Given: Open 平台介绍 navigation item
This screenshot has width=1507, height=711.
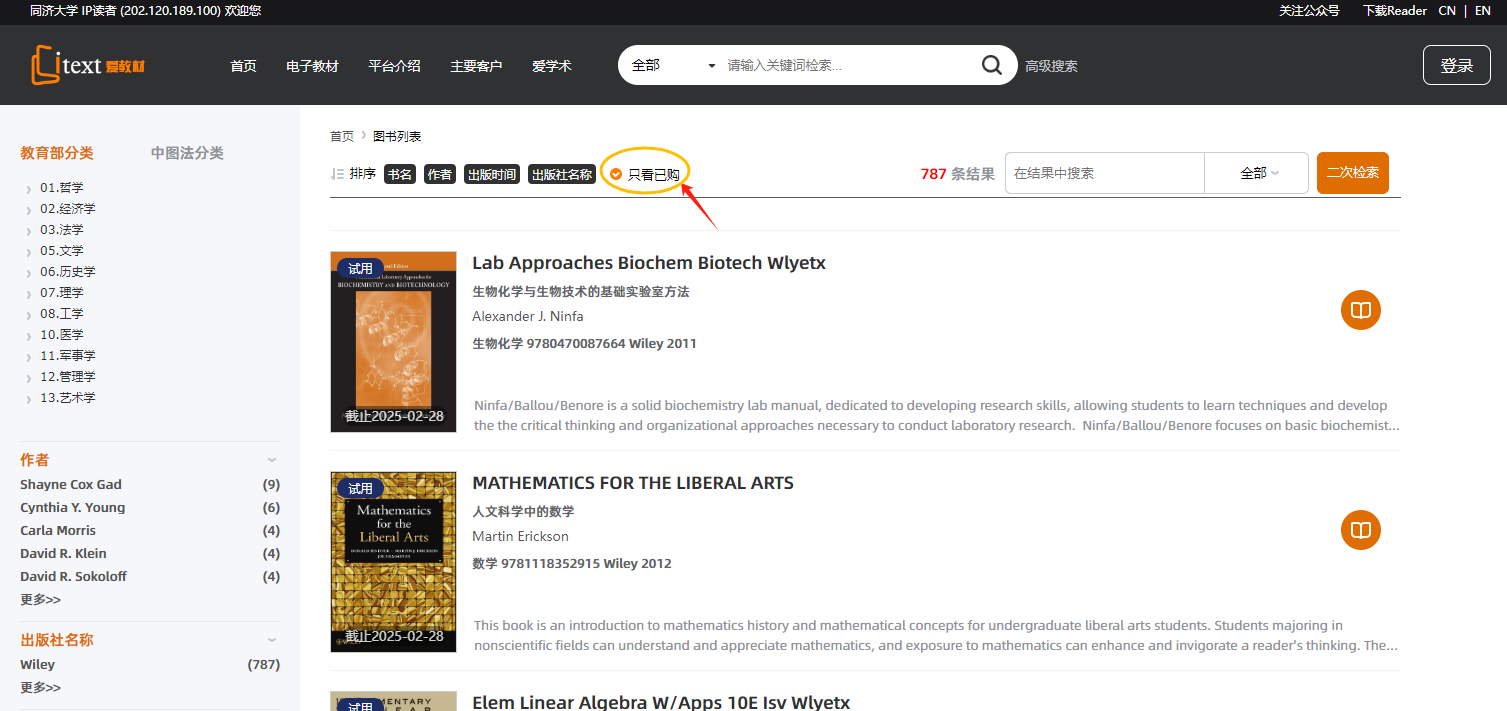Looking at the screenshot, I should [394, 66].
